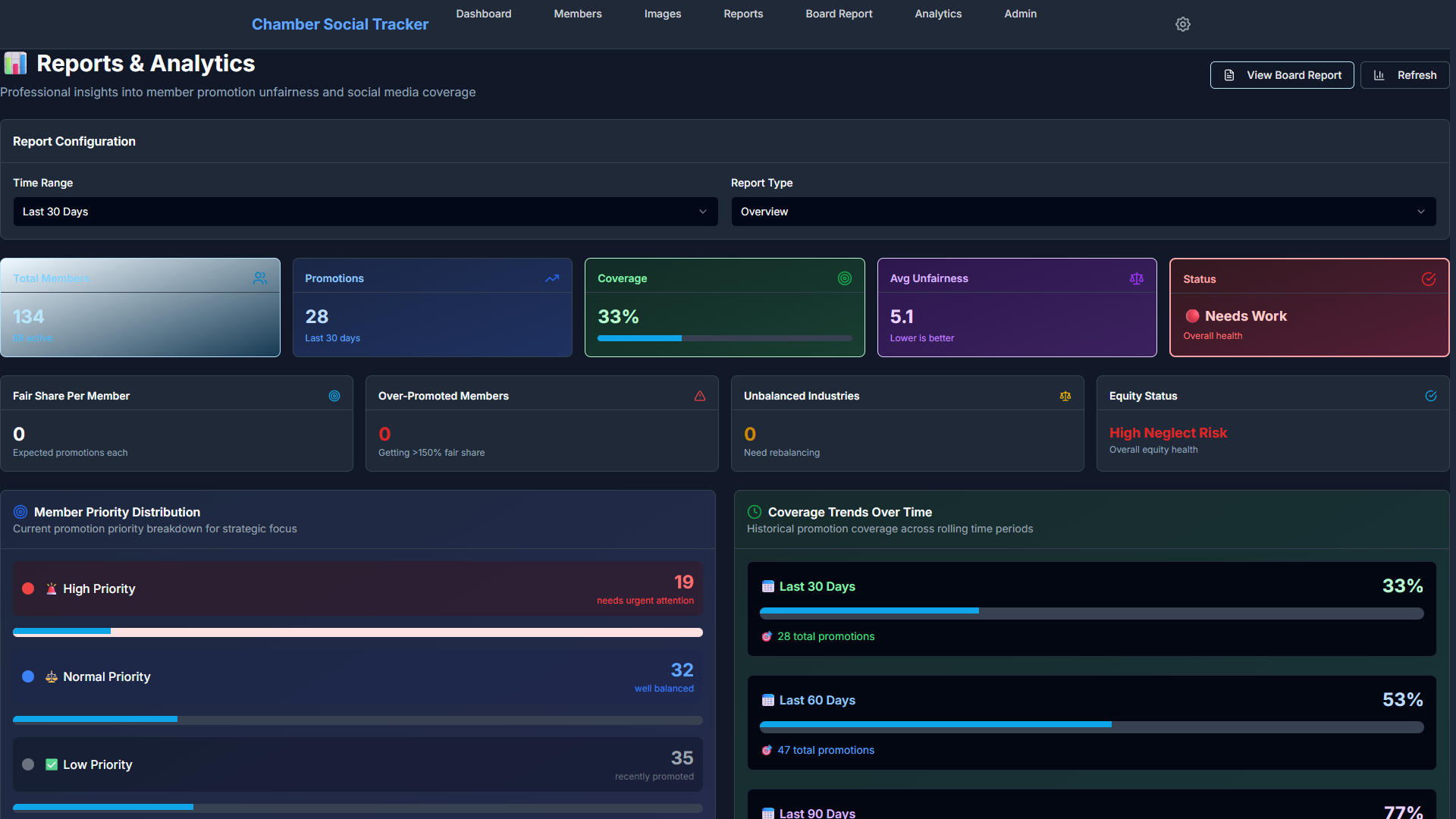Click the clock icon beside Coverage Trends Over Time
1456x819 pixels.
coord(755,512)
